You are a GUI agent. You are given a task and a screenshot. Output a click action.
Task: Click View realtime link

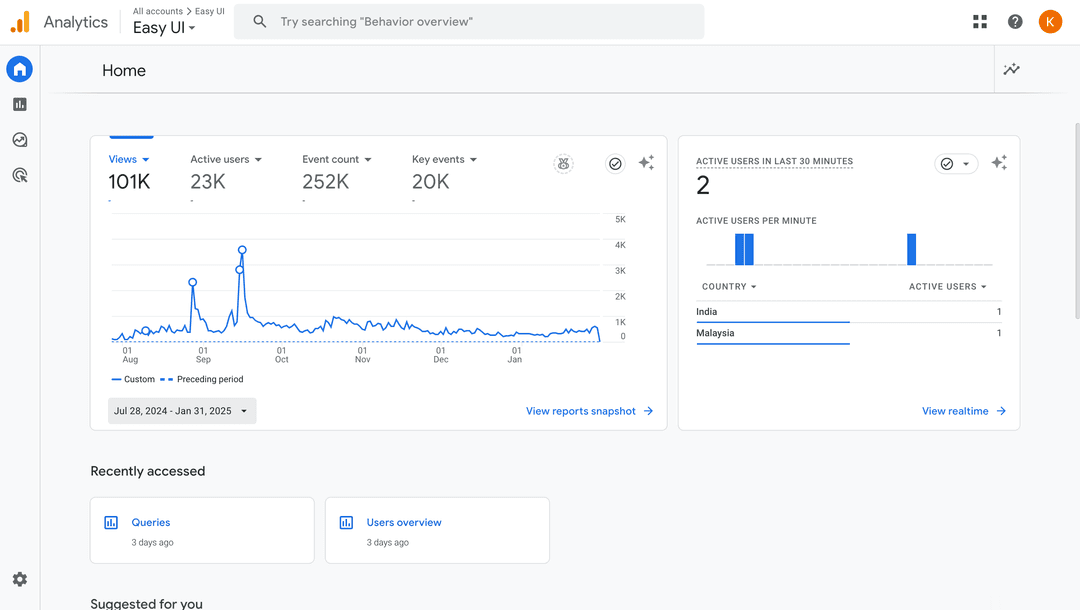click(963, 411)
